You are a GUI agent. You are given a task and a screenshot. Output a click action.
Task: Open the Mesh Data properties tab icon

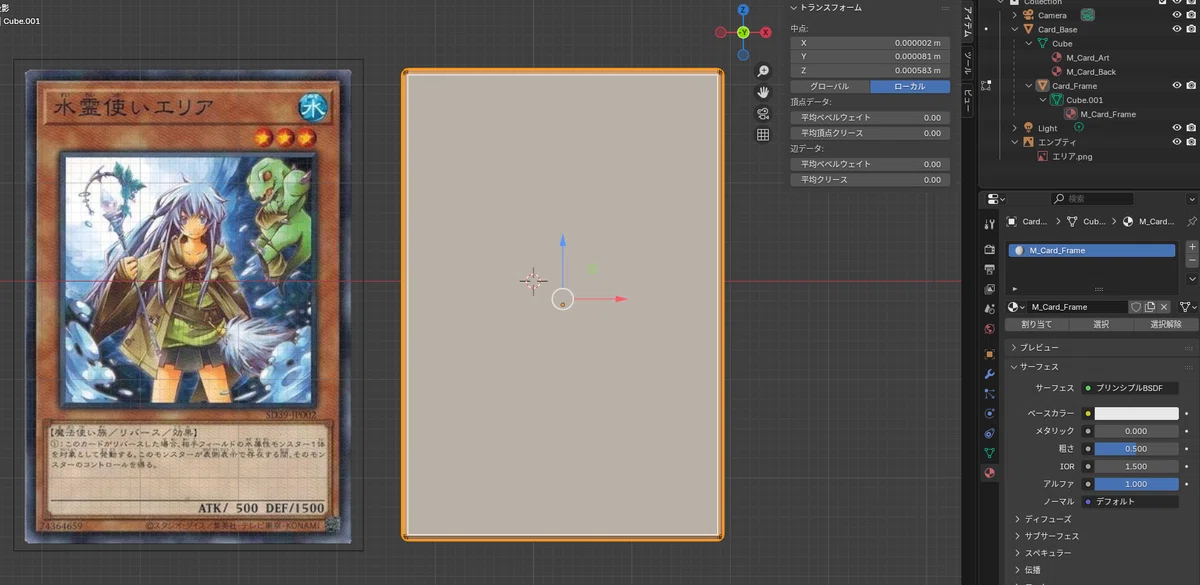tap(989, 453)
